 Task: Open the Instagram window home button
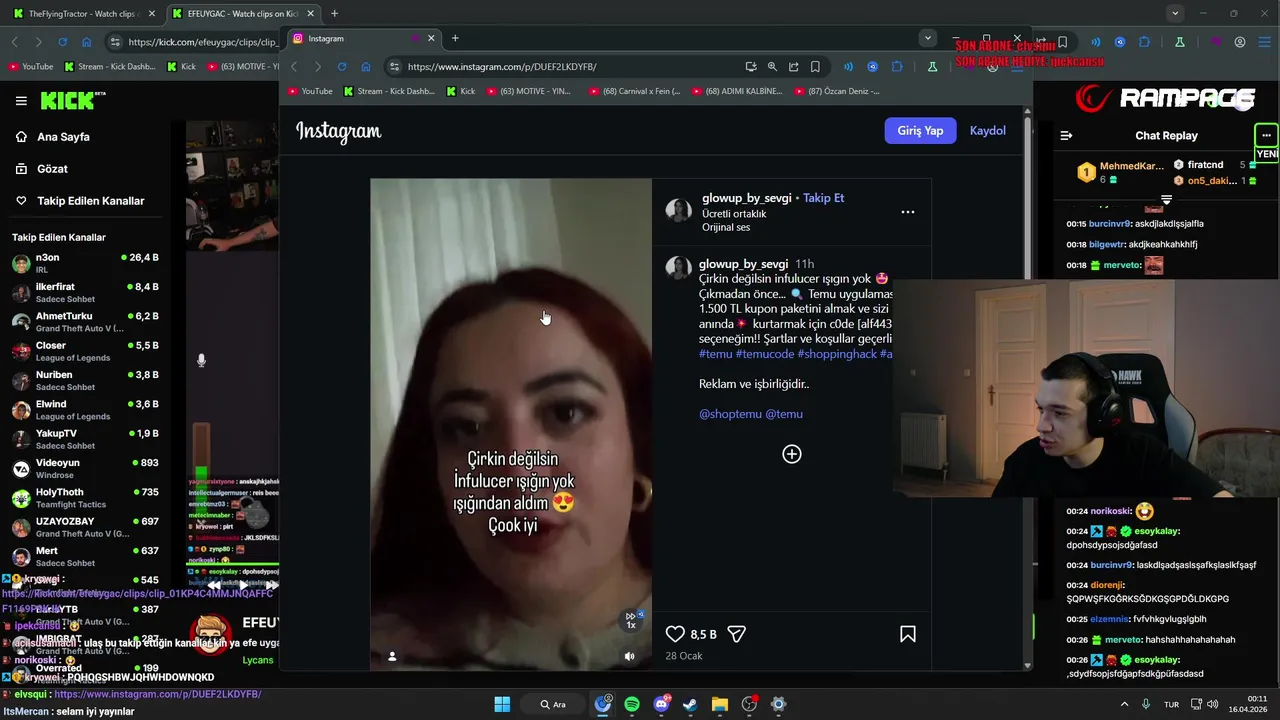[366, 67]
